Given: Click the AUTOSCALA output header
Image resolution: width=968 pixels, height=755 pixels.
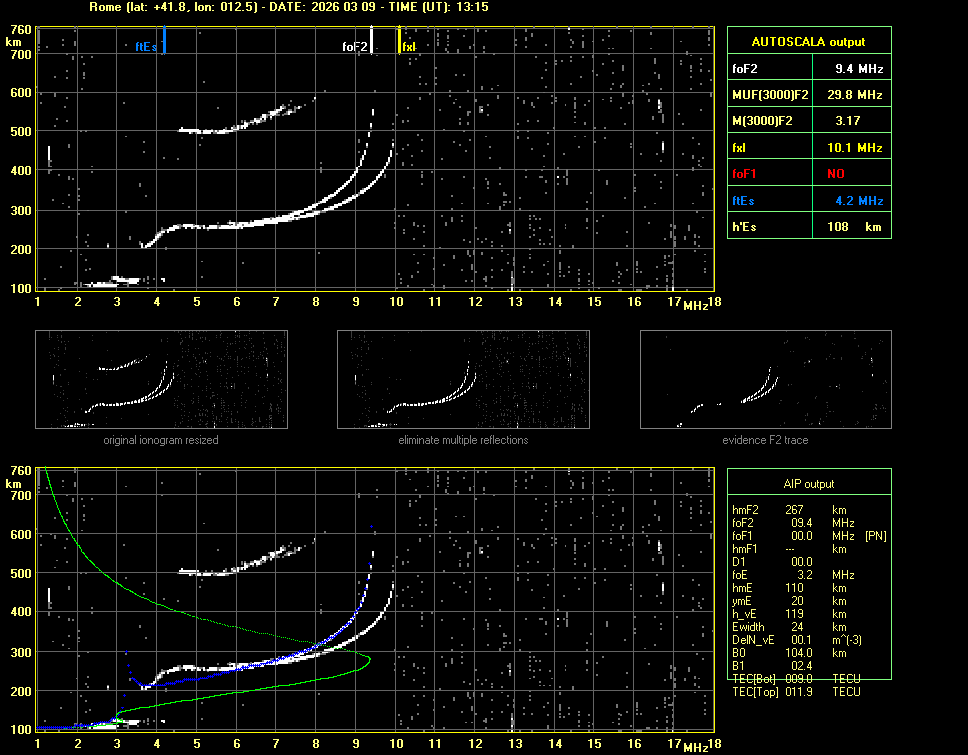Looking at the screenshot, I should [x=808, y=42].
